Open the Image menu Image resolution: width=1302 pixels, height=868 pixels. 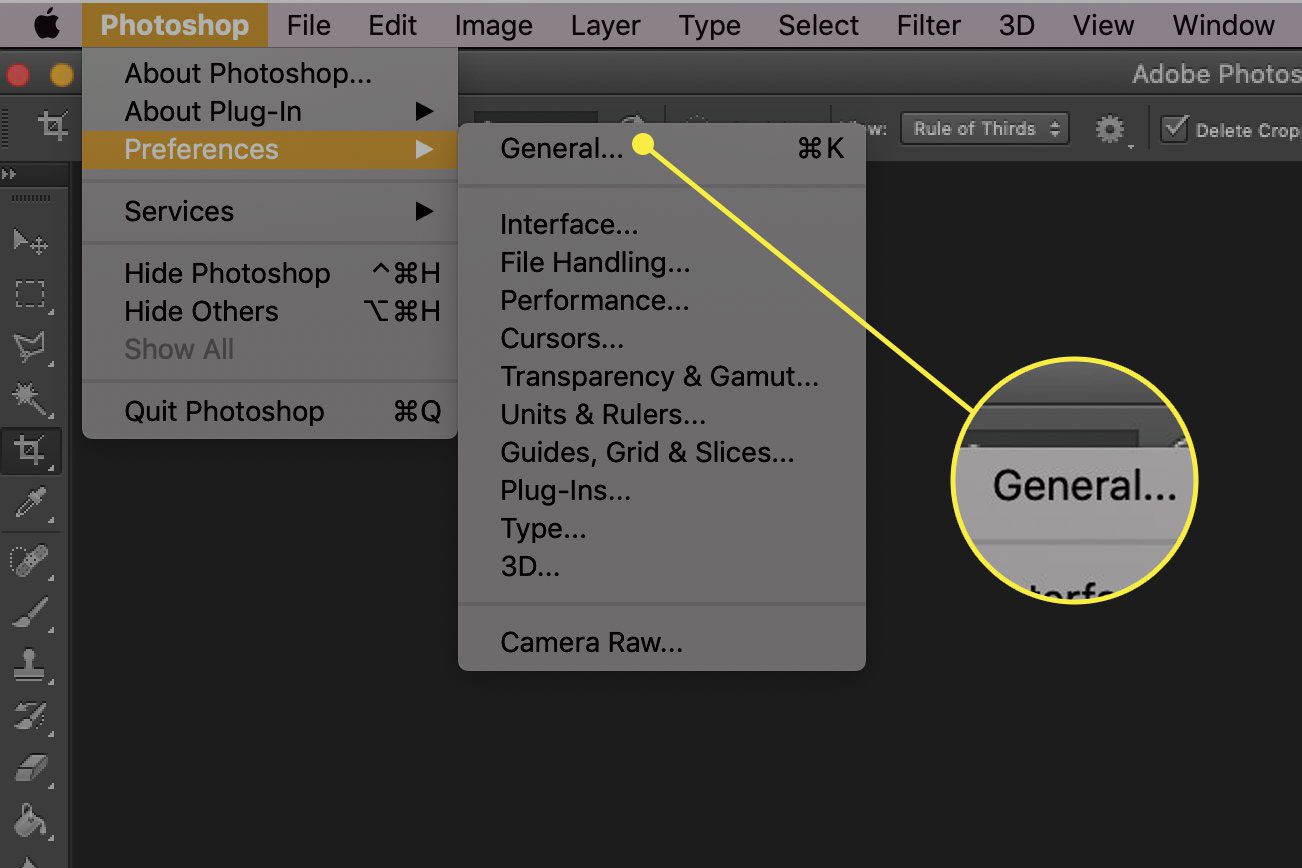[x=494, y=25]
